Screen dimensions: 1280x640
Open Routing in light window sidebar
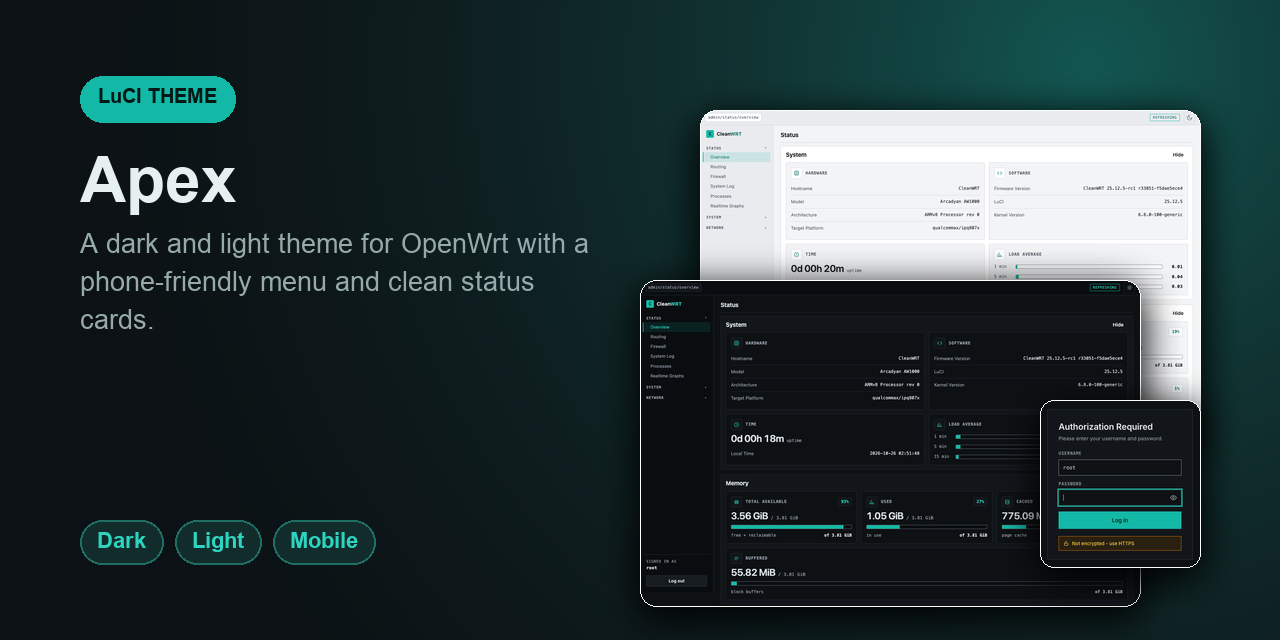point(736,167)
